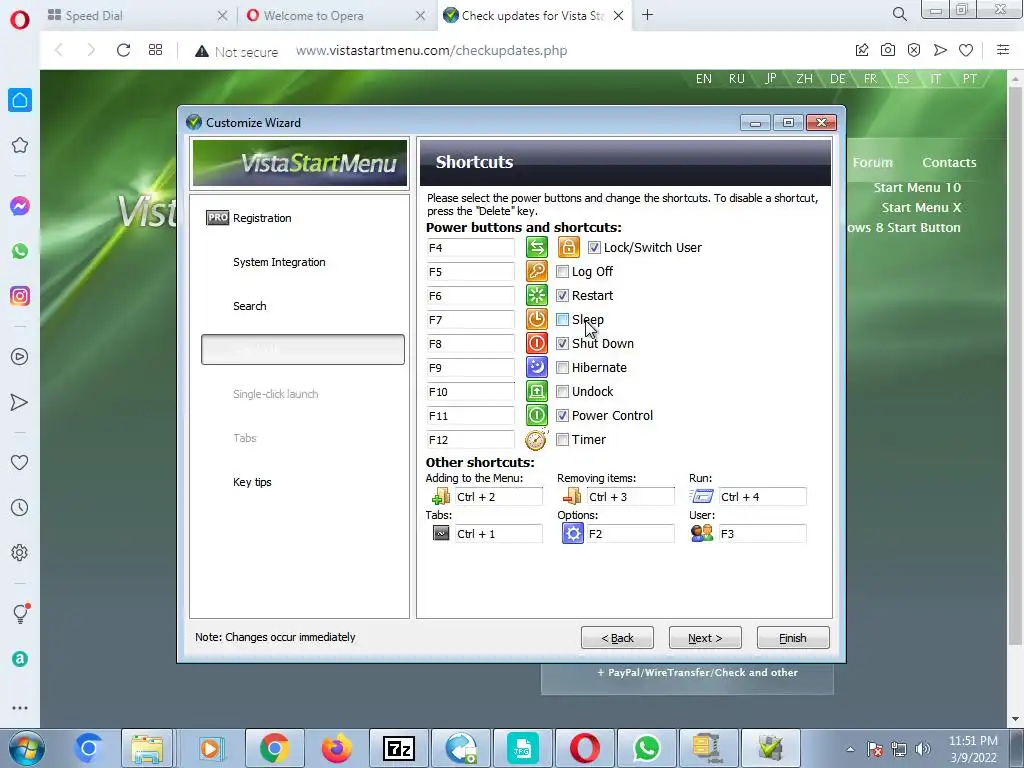Click Opera snapshot camera icon

point(888,50)
